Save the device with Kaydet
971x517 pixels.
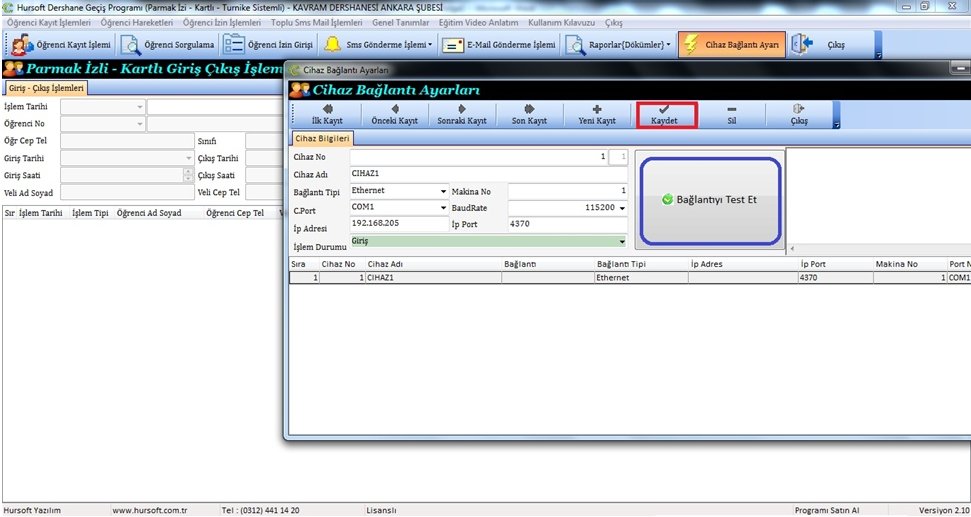[x=665, y=114]
